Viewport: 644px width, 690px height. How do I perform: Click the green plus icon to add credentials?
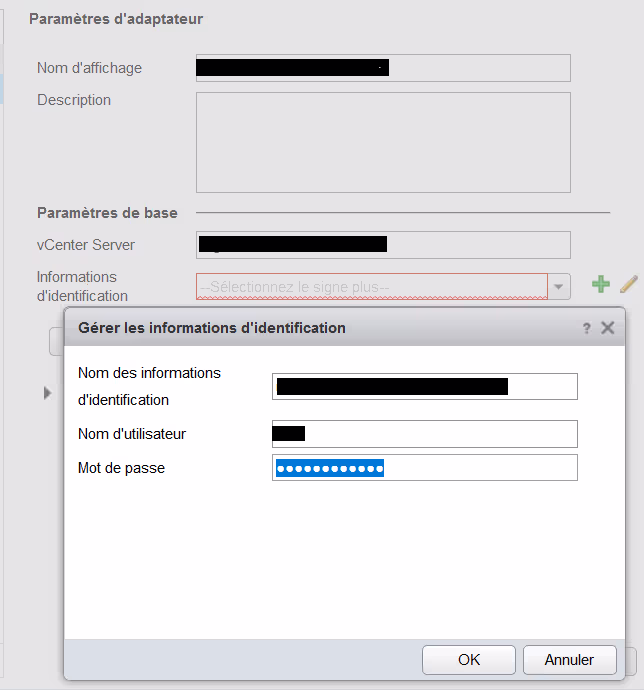pyautogui.click(x=600, y=285)
